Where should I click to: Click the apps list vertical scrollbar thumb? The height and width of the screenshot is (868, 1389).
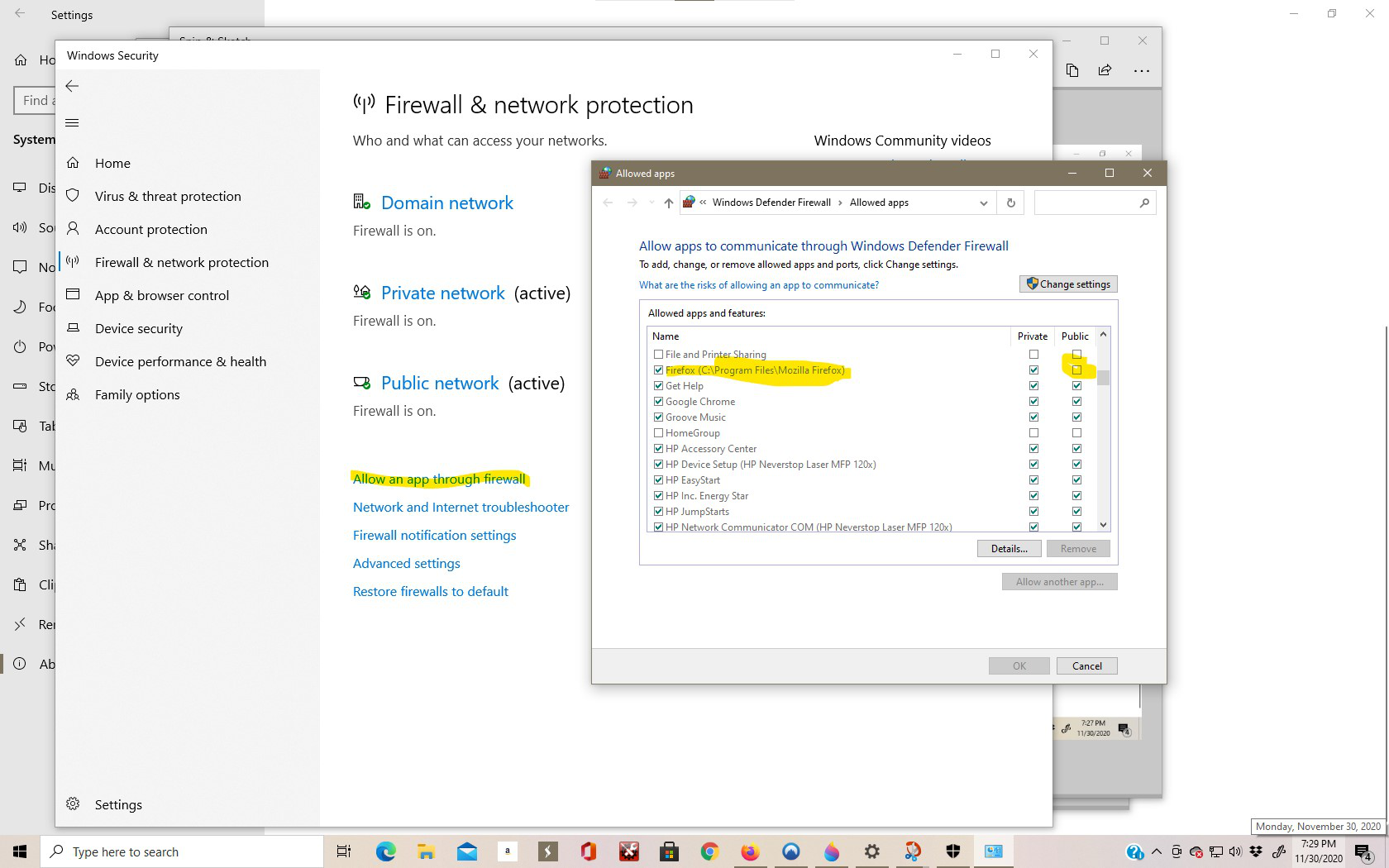click(1103, 376)
